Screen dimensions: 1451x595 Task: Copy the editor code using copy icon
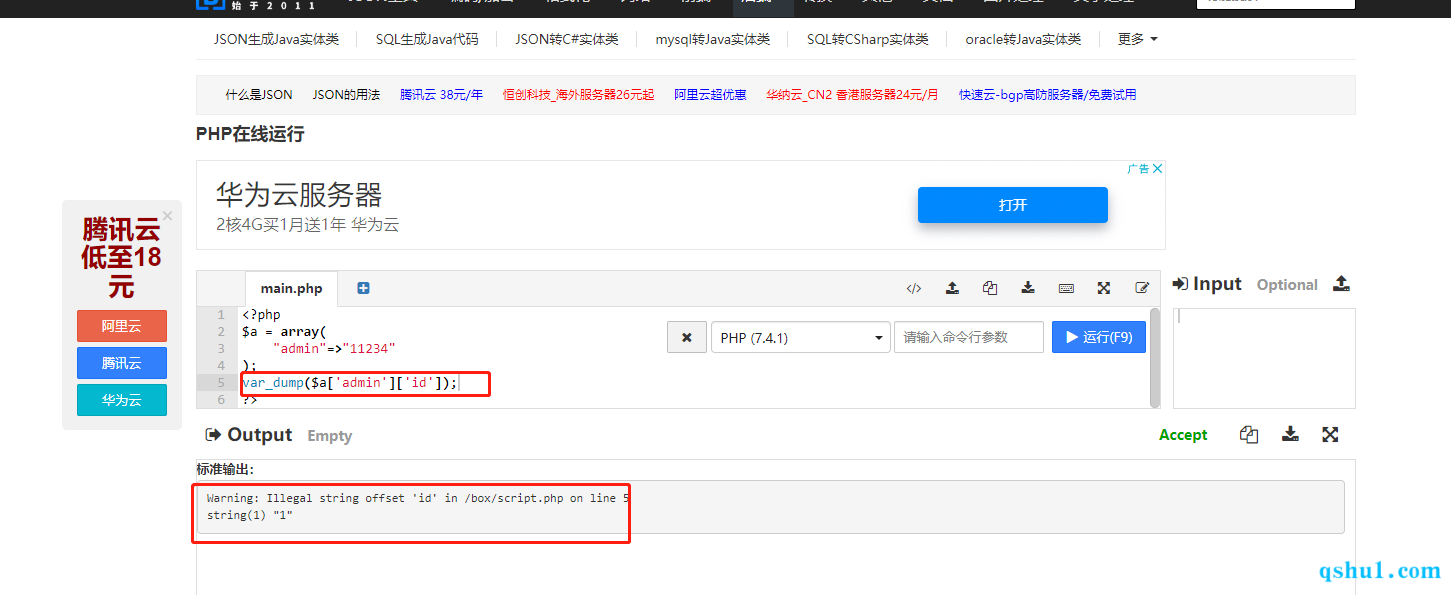click(990, 288)
